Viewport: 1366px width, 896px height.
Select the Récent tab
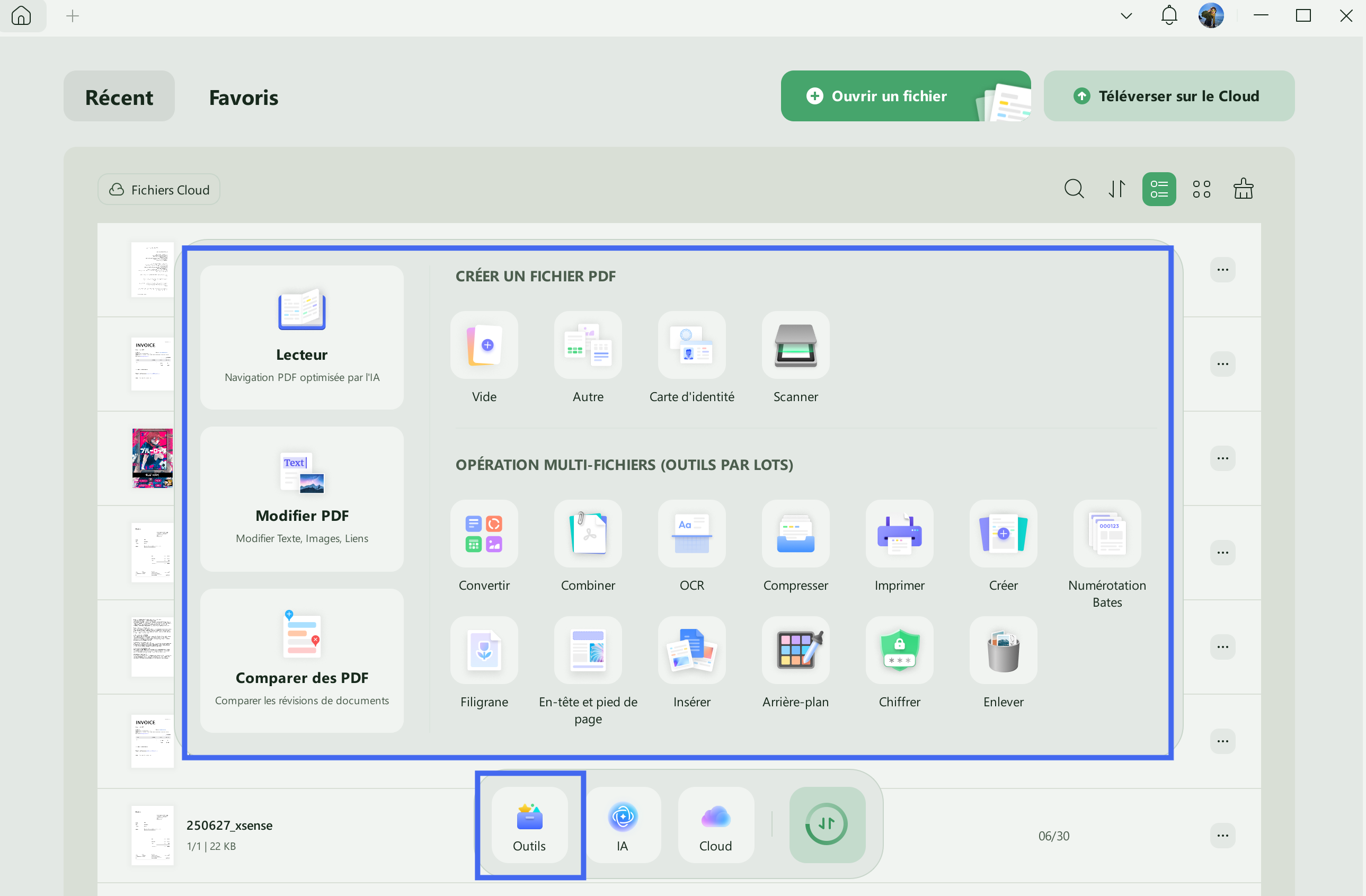click(119, 97)
